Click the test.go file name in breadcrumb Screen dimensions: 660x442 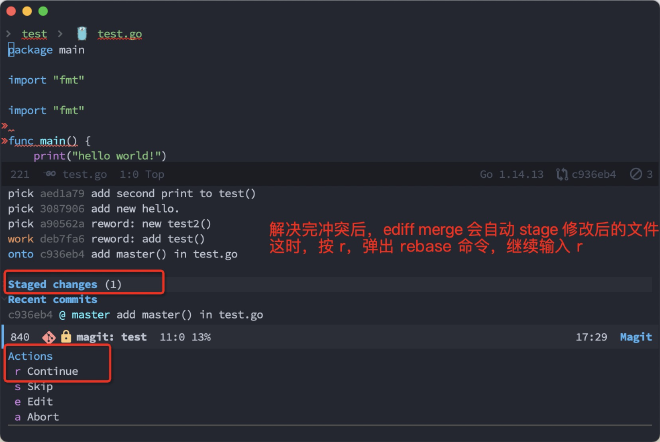(x=119, y=34)
